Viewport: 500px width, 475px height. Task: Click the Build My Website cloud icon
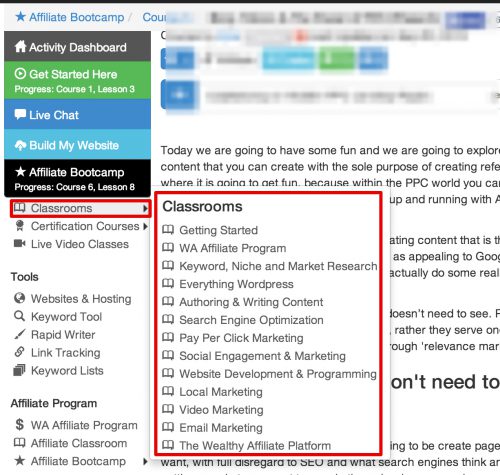point(20,145)
